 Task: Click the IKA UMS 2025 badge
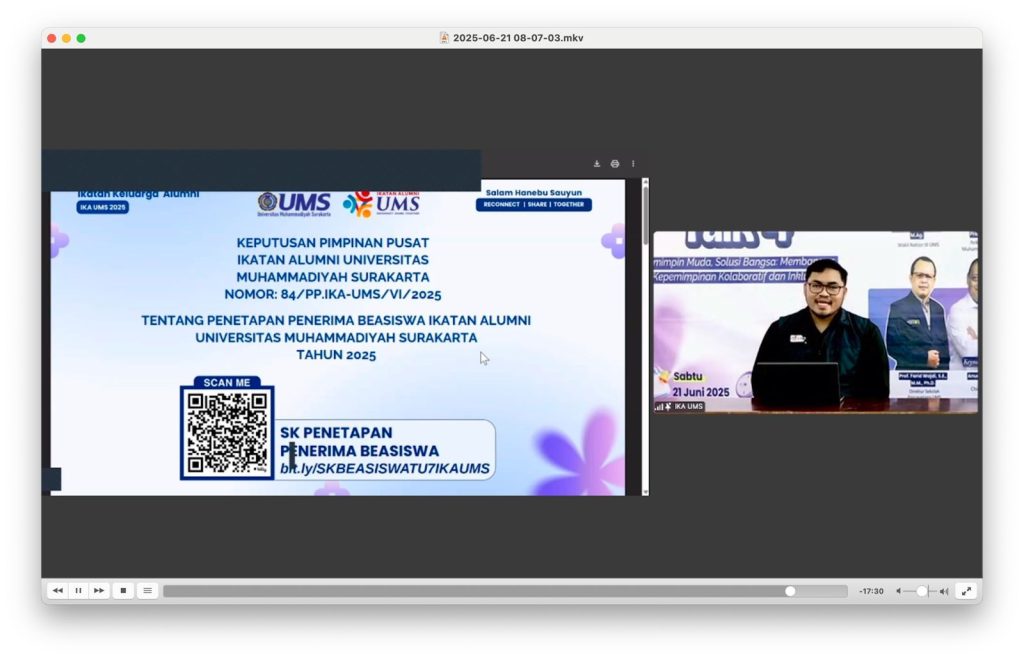coord(103,207)
